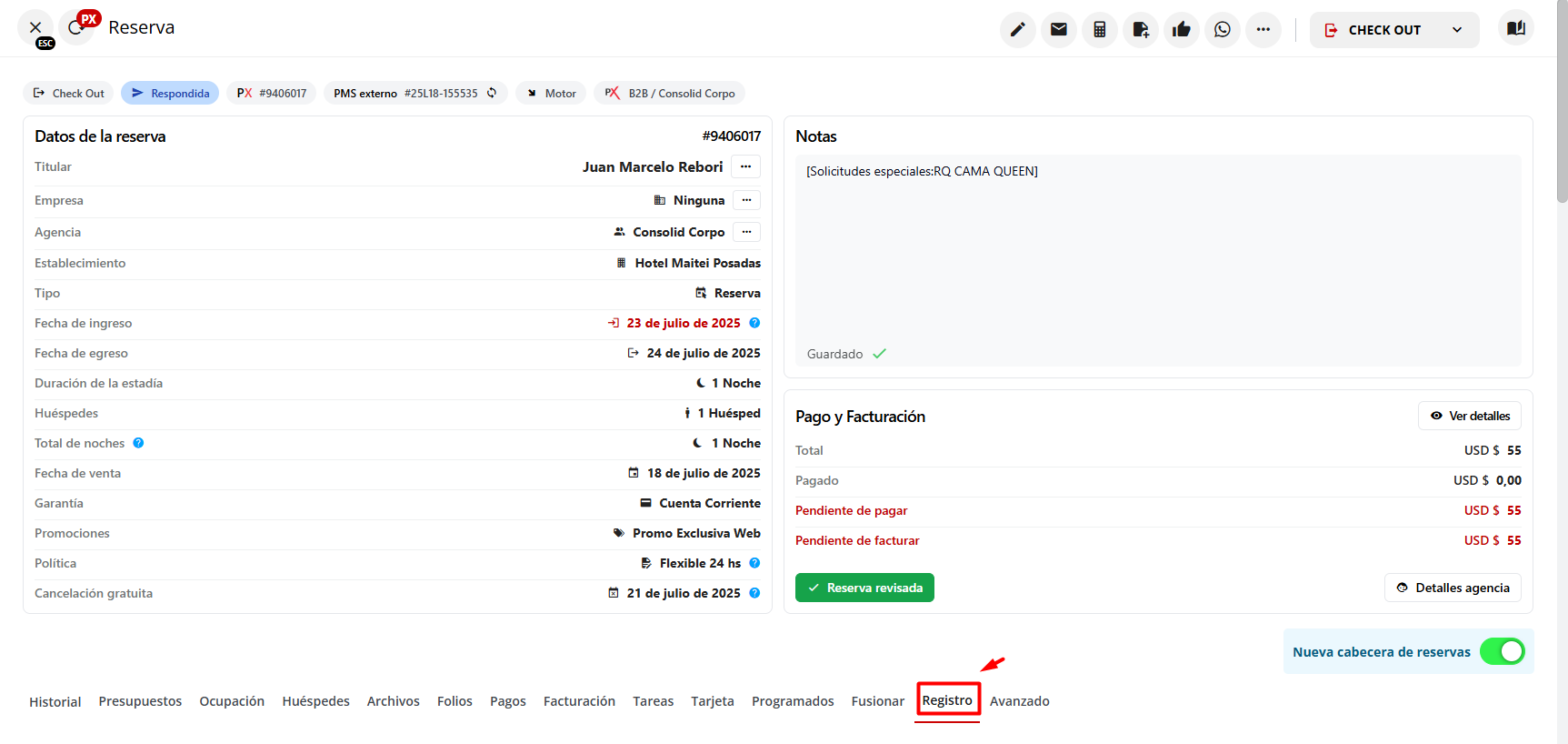Expand the CHECK OUT dropdown arrow
1568x744 pixels.
[x=1457, y=30]
